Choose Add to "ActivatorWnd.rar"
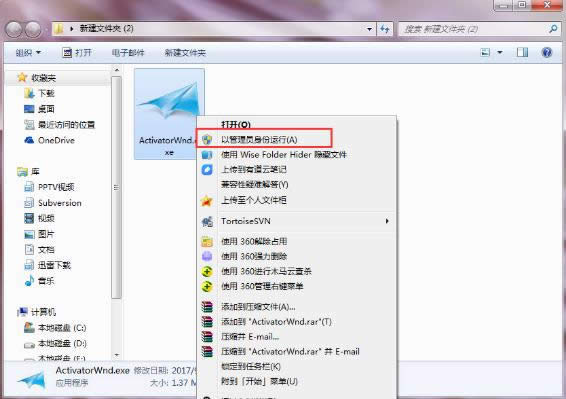This screenshot has width=566, height=399. pos(277,322)
